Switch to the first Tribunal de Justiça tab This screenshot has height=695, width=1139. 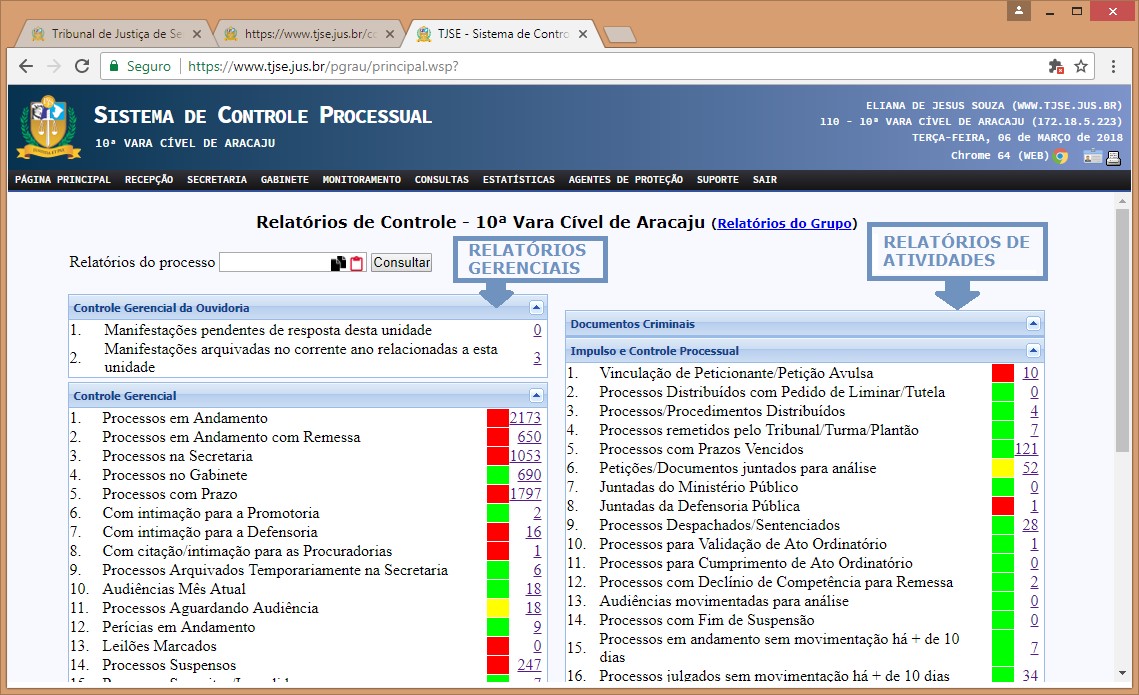tap(110, 34)
